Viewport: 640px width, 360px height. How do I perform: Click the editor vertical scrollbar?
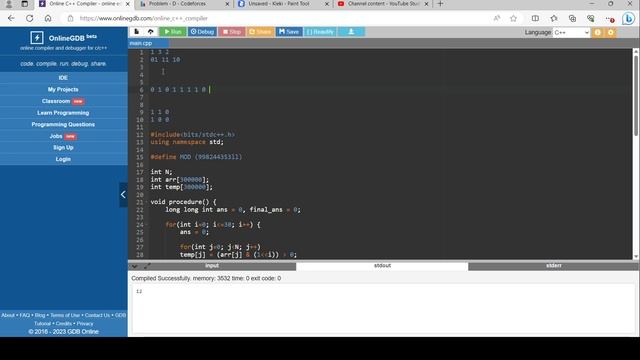[x=636, y=96]
